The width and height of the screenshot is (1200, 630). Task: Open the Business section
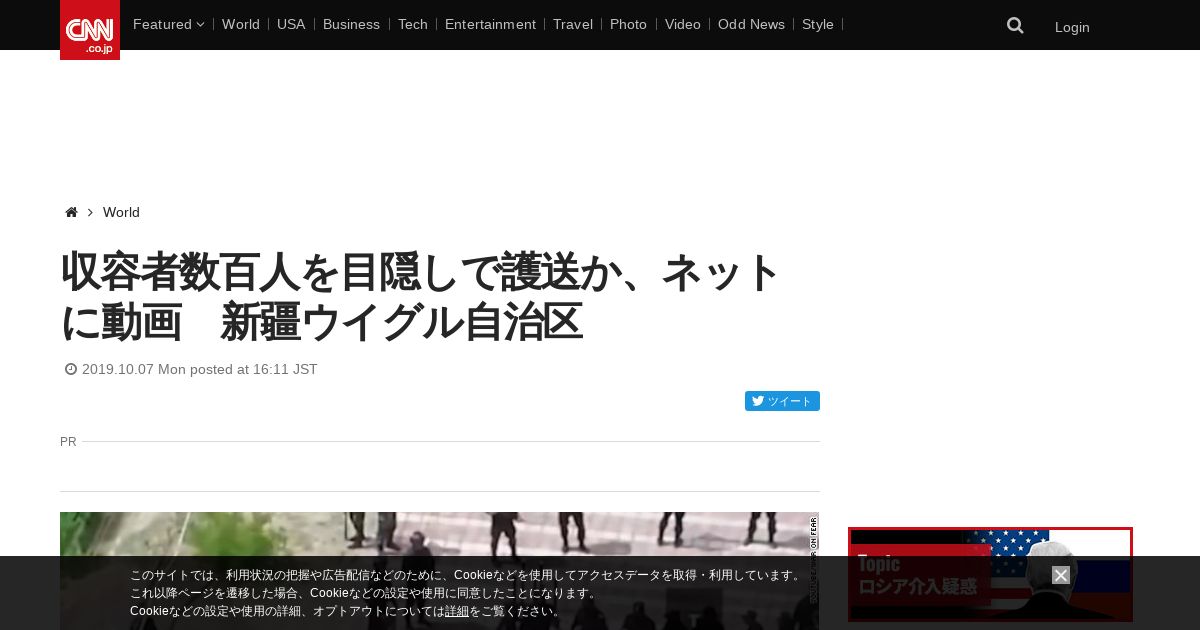[x=351, y=24]
